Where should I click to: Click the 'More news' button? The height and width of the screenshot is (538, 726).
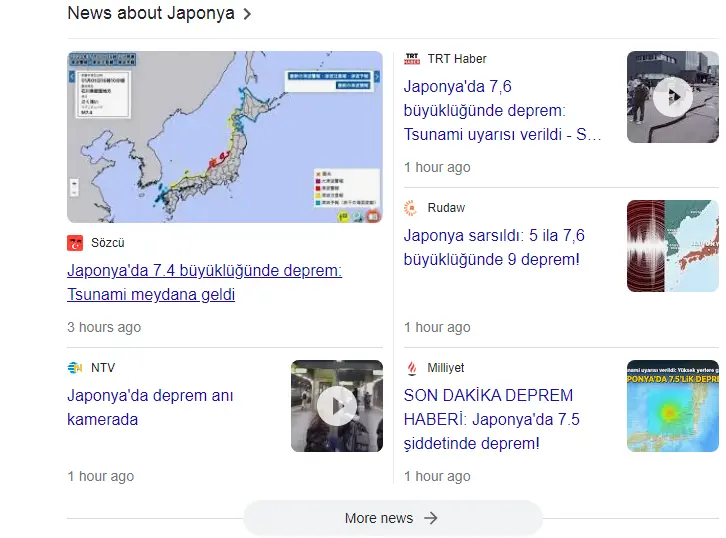392,518
